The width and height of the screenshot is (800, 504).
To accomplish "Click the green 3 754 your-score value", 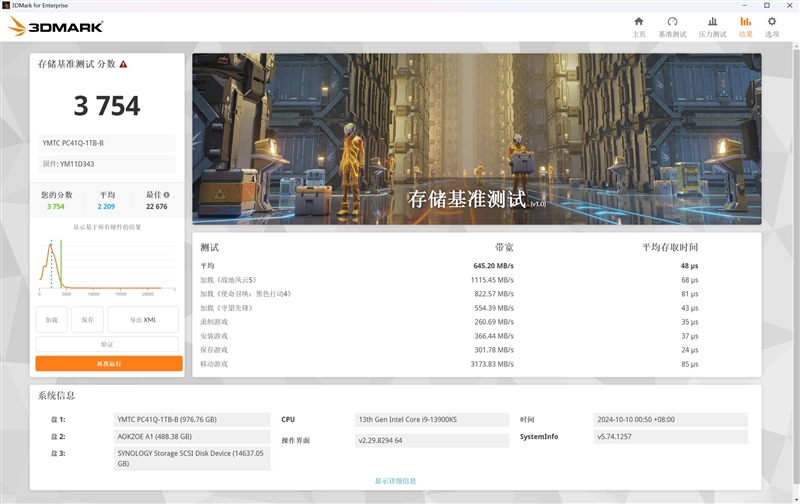I will 56,207.
